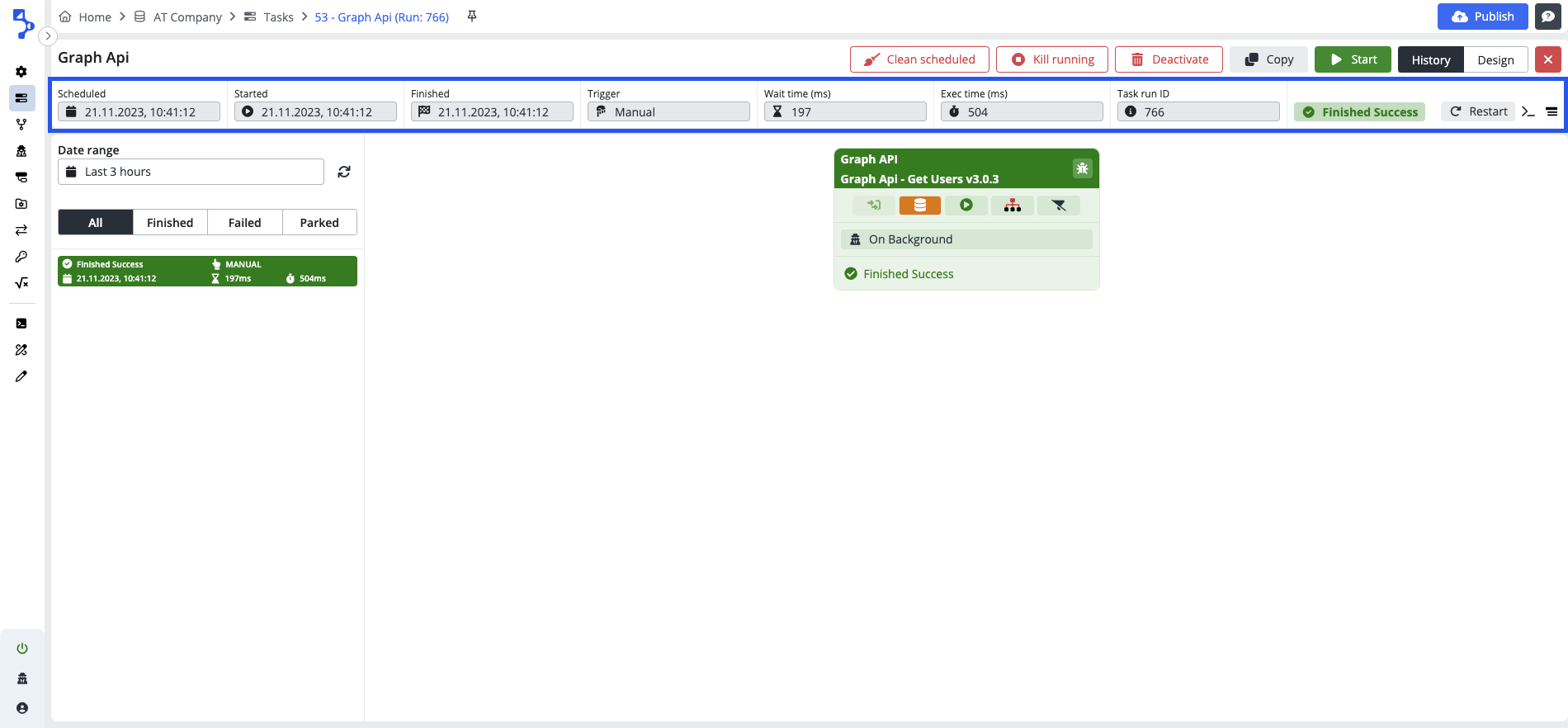Image resolution: width=1568 pixels, height=728 pixels.
Task: Switch to the Design tab
Action: 1495,60
